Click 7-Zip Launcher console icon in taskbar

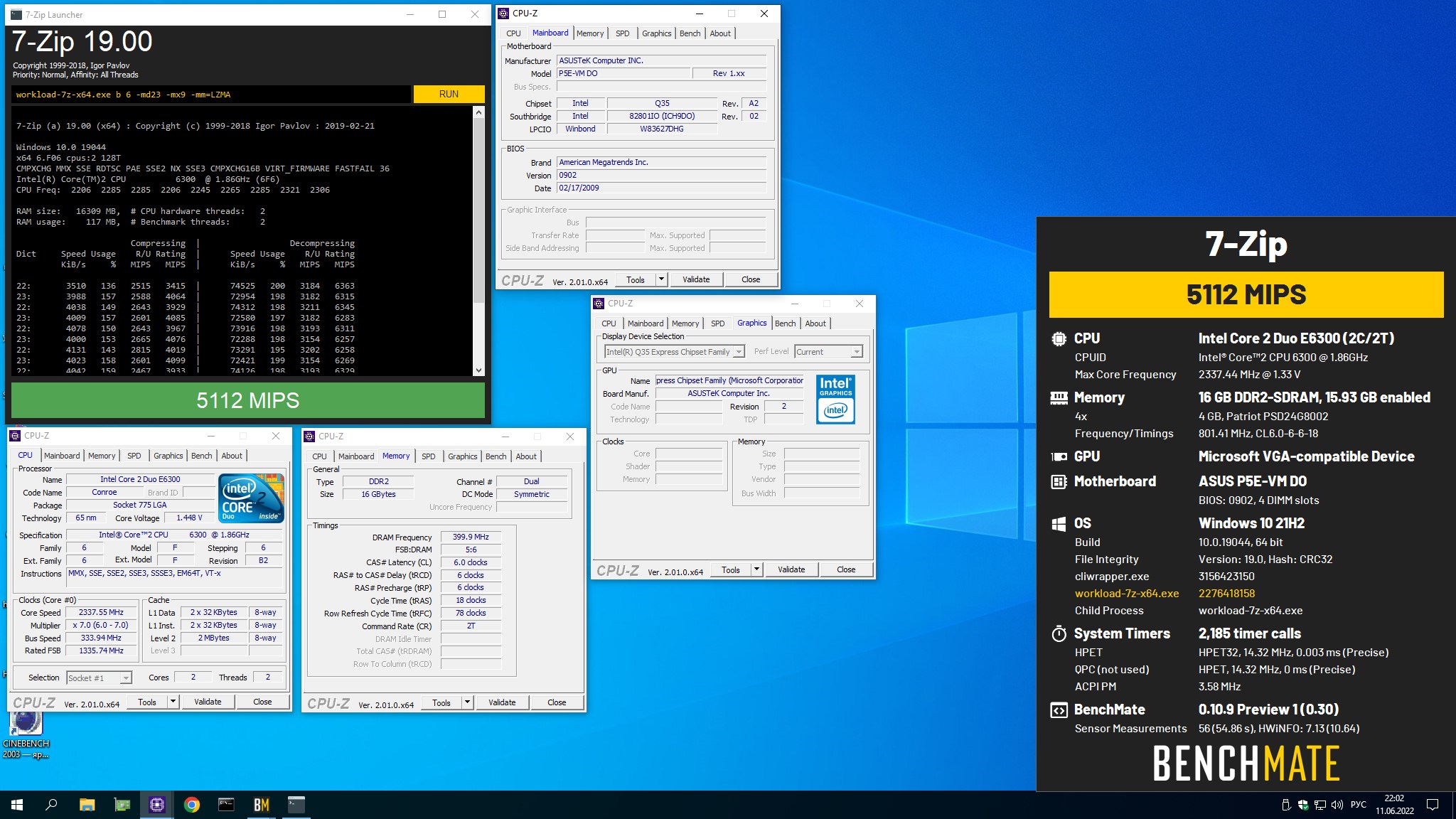(296, 805)
